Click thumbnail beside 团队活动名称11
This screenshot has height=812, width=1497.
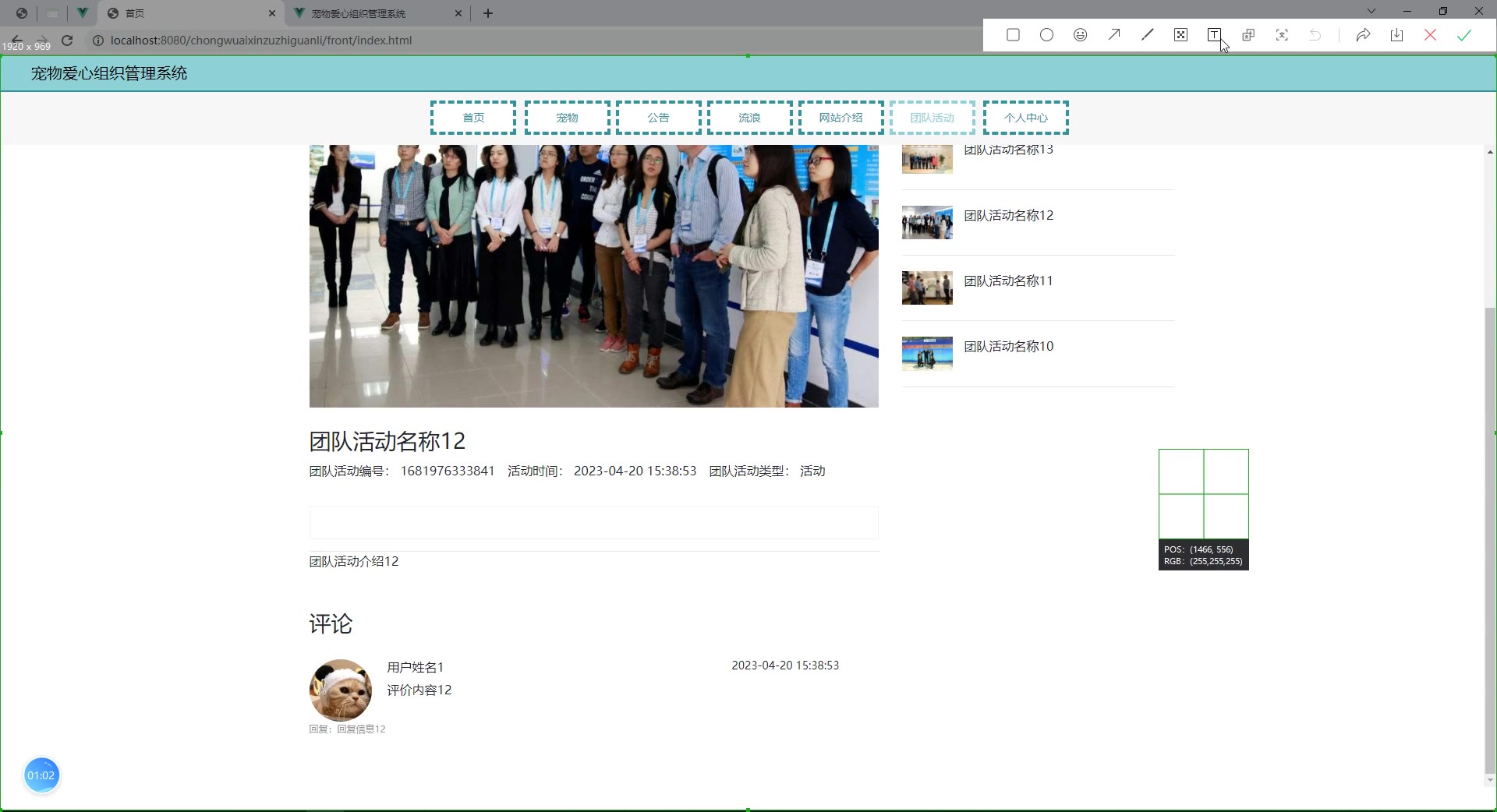[x=927, y=288]
